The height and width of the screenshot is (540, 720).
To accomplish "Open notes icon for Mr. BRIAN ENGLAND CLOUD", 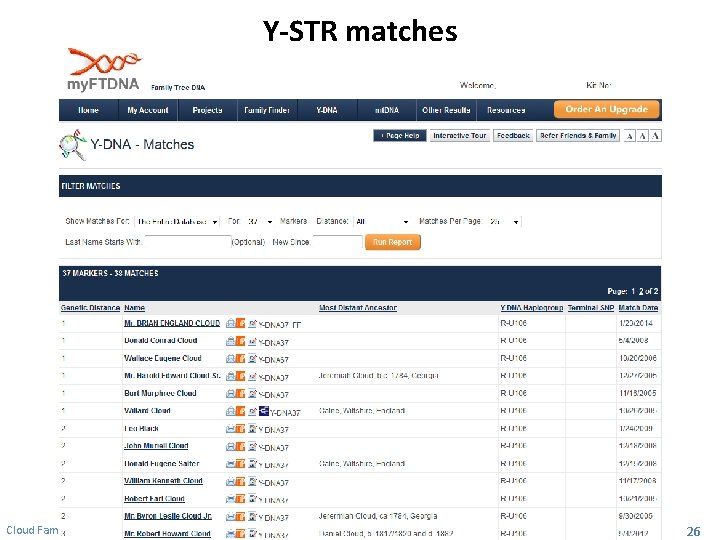I will pos(252,323).
